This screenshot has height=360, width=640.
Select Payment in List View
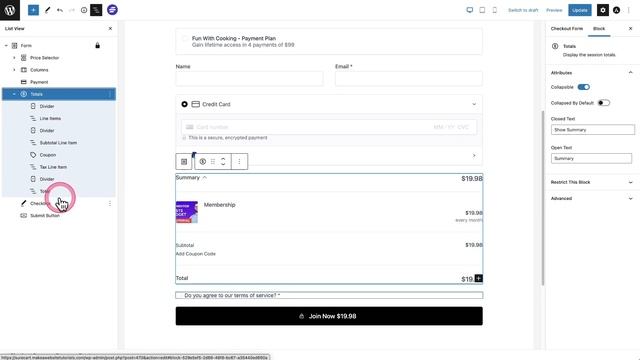coord(39,82)
